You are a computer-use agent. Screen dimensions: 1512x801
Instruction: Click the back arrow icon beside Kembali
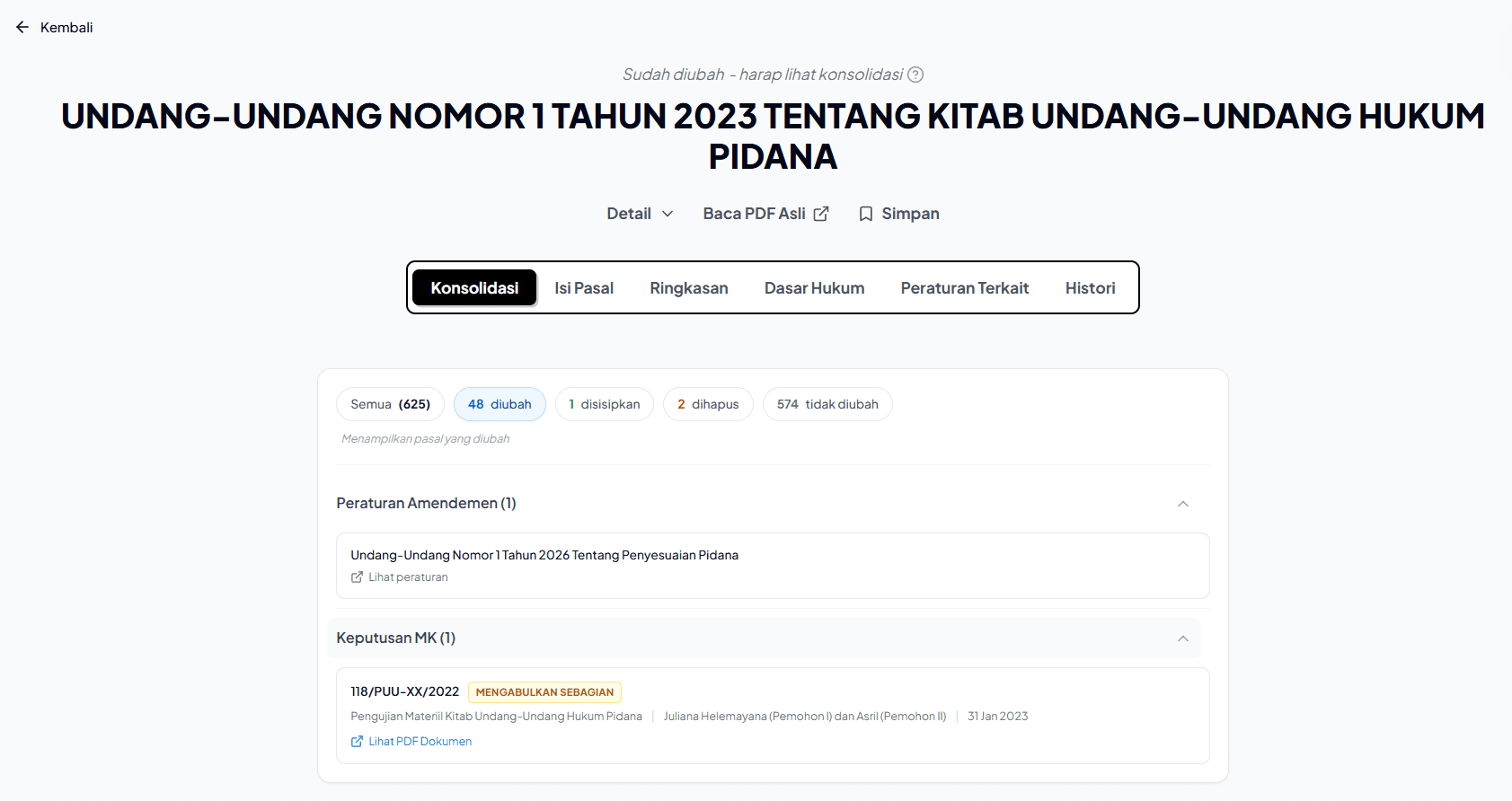tap(22, 28)
